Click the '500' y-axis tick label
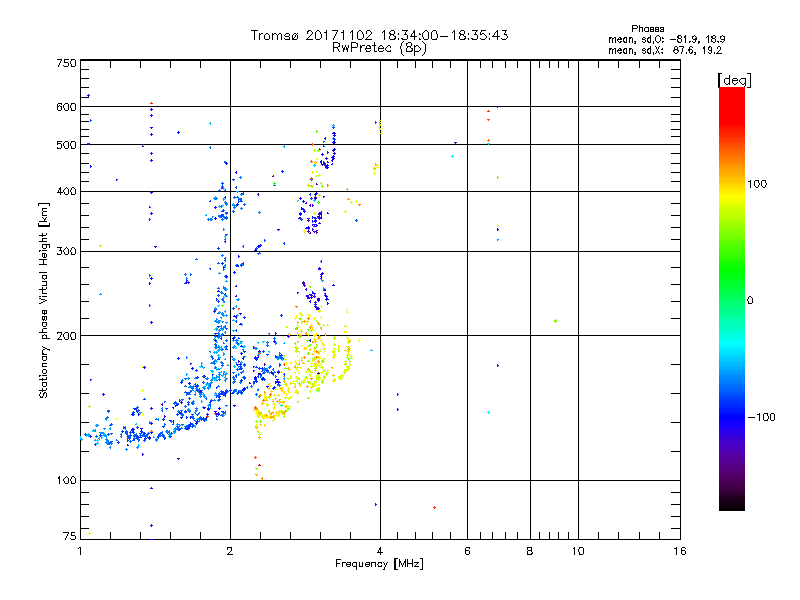This screenshot has width=800, height=600. (66, 145)
